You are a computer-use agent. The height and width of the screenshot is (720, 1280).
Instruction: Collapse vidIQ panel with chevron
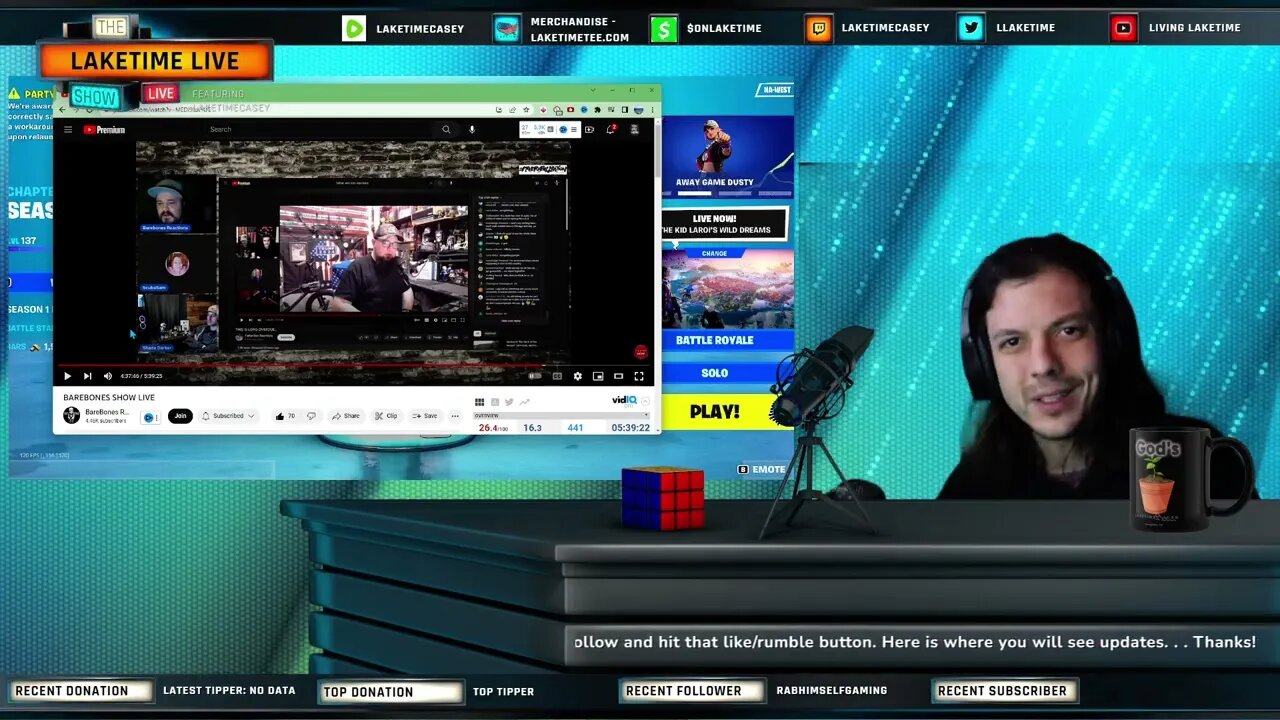click(x=645, y=401)
